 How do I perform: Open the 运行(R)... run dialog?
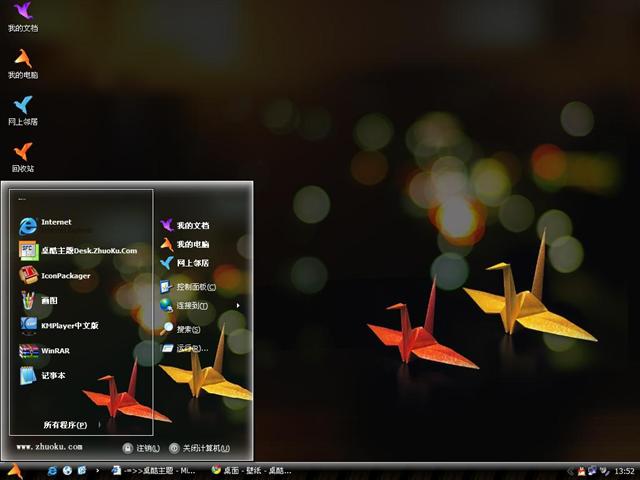coord(184,348)
